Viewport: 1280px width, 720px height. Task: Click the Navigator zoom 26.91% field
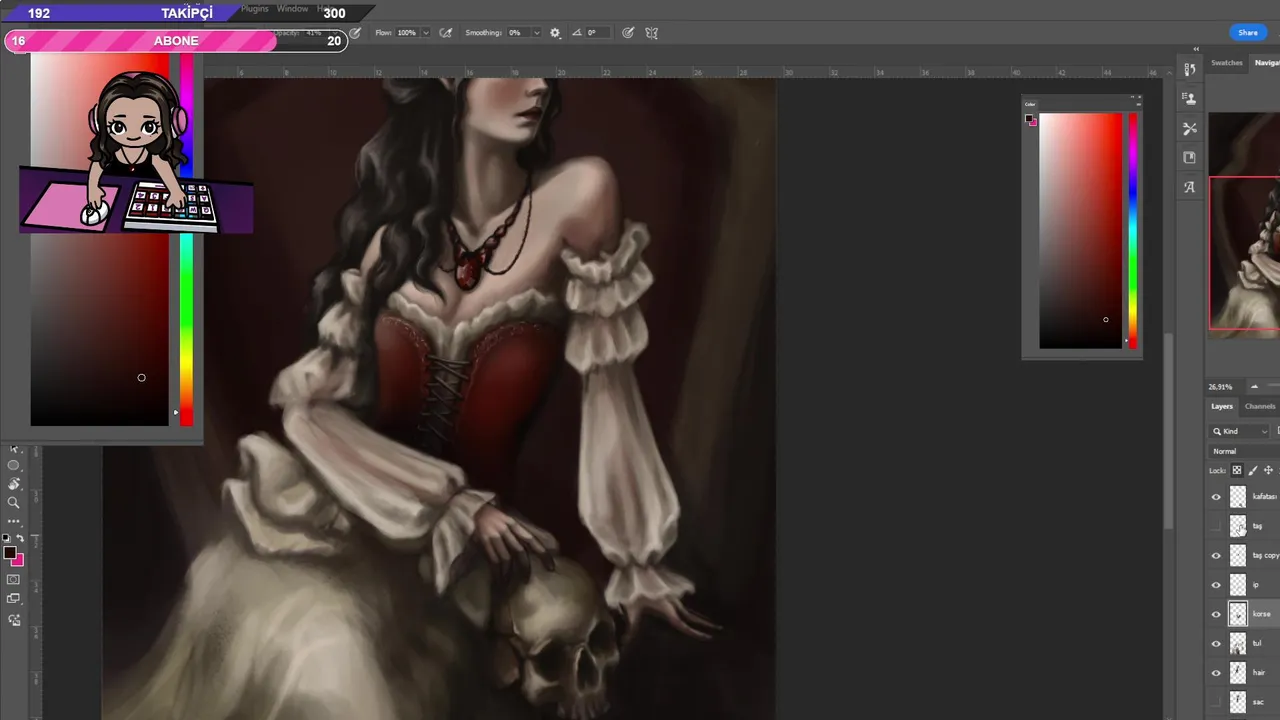(1221, 387)
